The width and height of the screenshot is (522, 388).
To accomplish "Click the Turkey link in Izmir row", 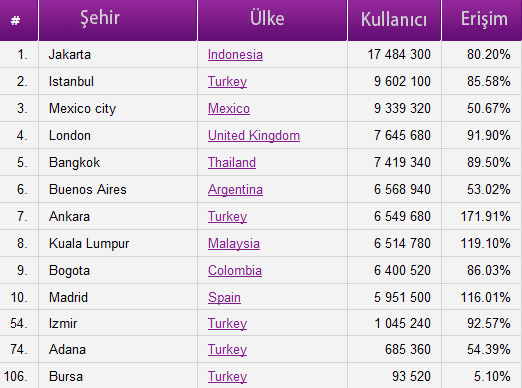I will pyautogui.click(x=227, y=324).
